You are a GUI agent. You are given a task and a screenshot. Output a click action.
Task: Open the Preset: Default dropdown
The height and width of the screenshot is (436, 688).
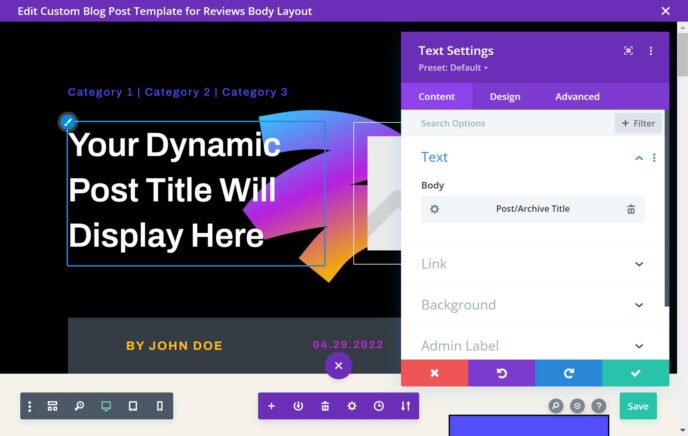coord(453,68)
